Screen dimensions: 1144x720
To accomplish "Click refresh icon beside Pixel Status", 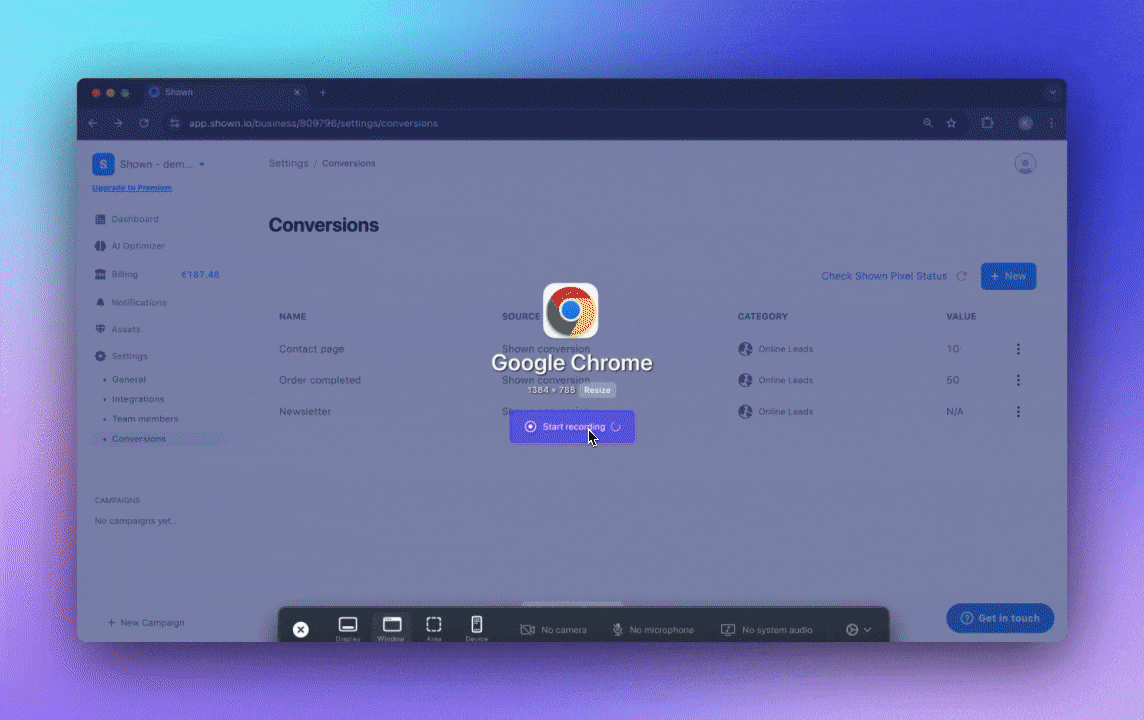I will 962,276.
